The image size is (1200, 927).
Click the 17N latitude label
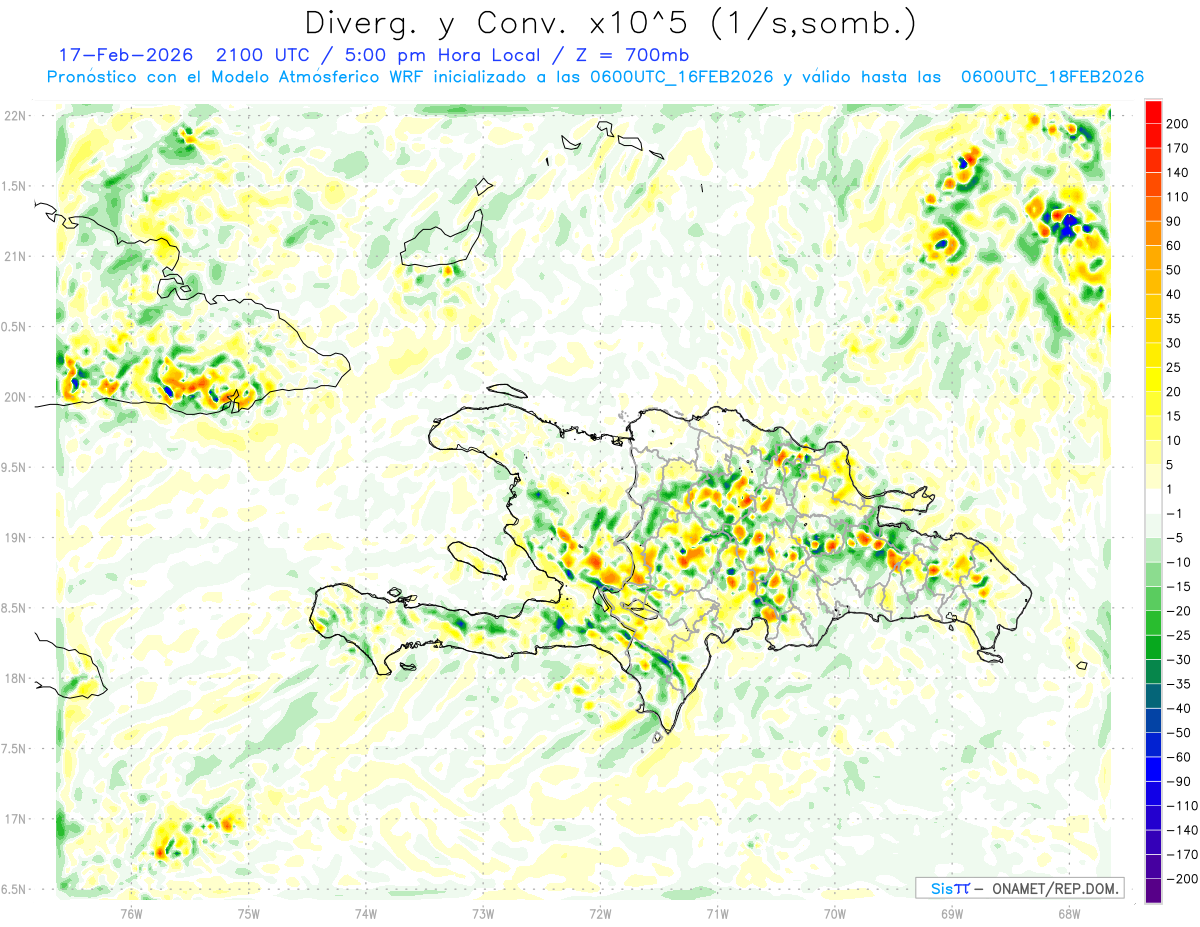click(15, 819)
